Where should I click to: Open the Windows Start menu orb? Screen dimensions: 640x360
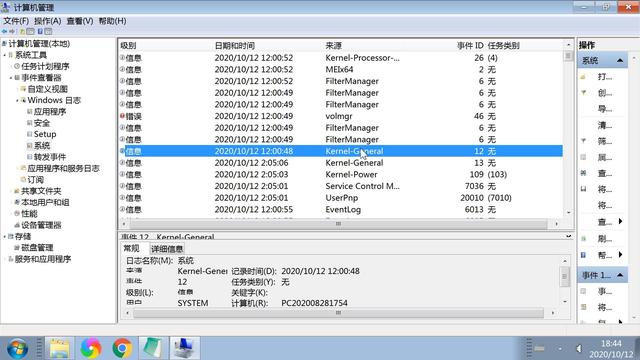tap(18, 348)
